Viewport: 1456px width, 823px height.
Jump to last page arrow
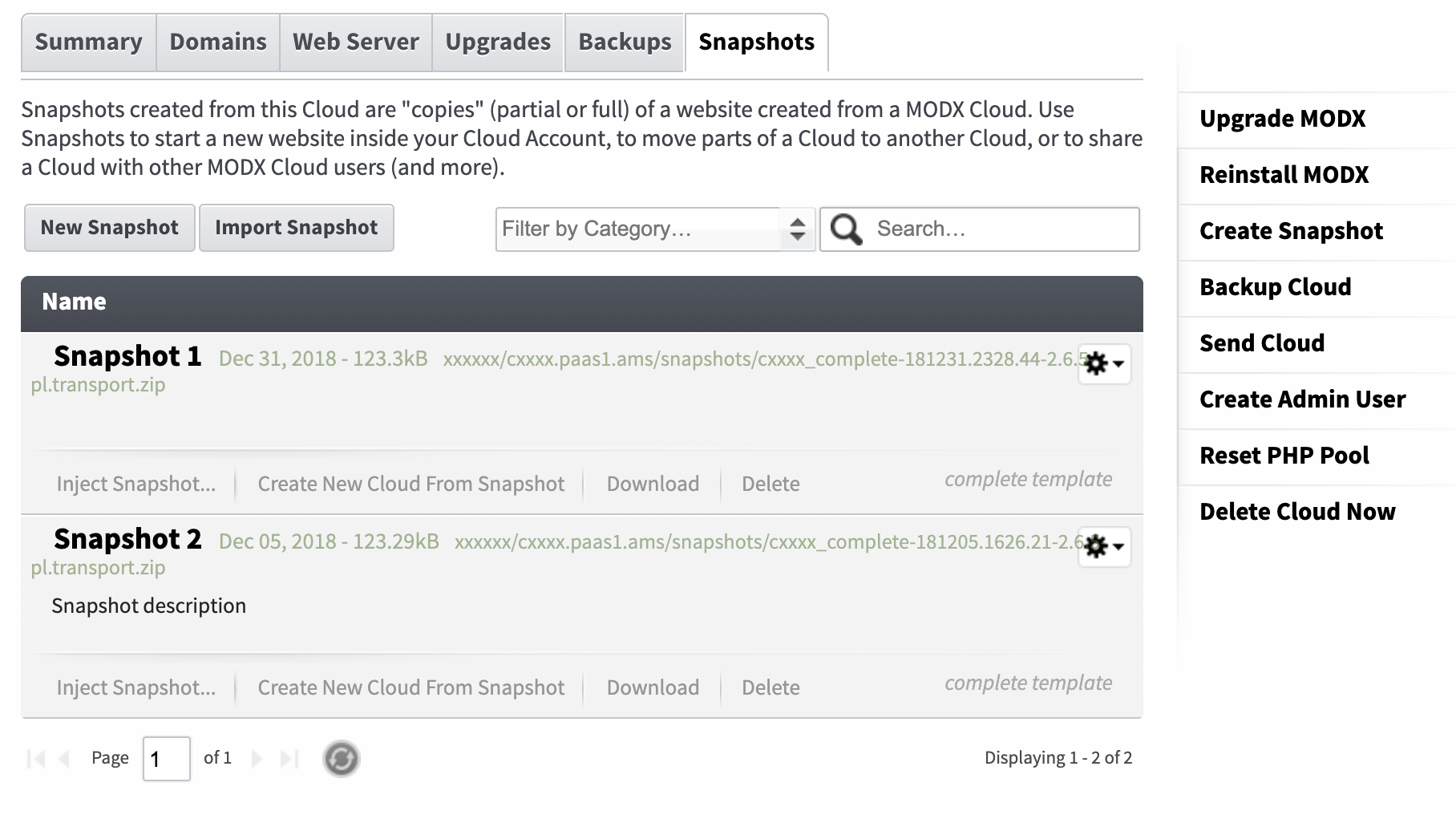[289, 758]
